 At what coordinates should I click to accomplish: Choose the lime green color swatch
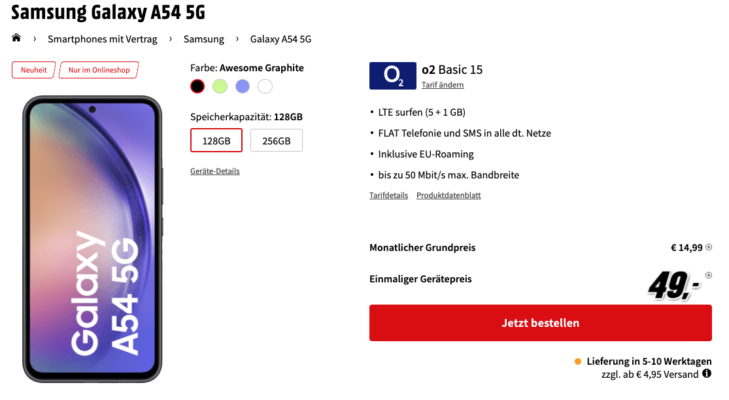pos(220,87)
